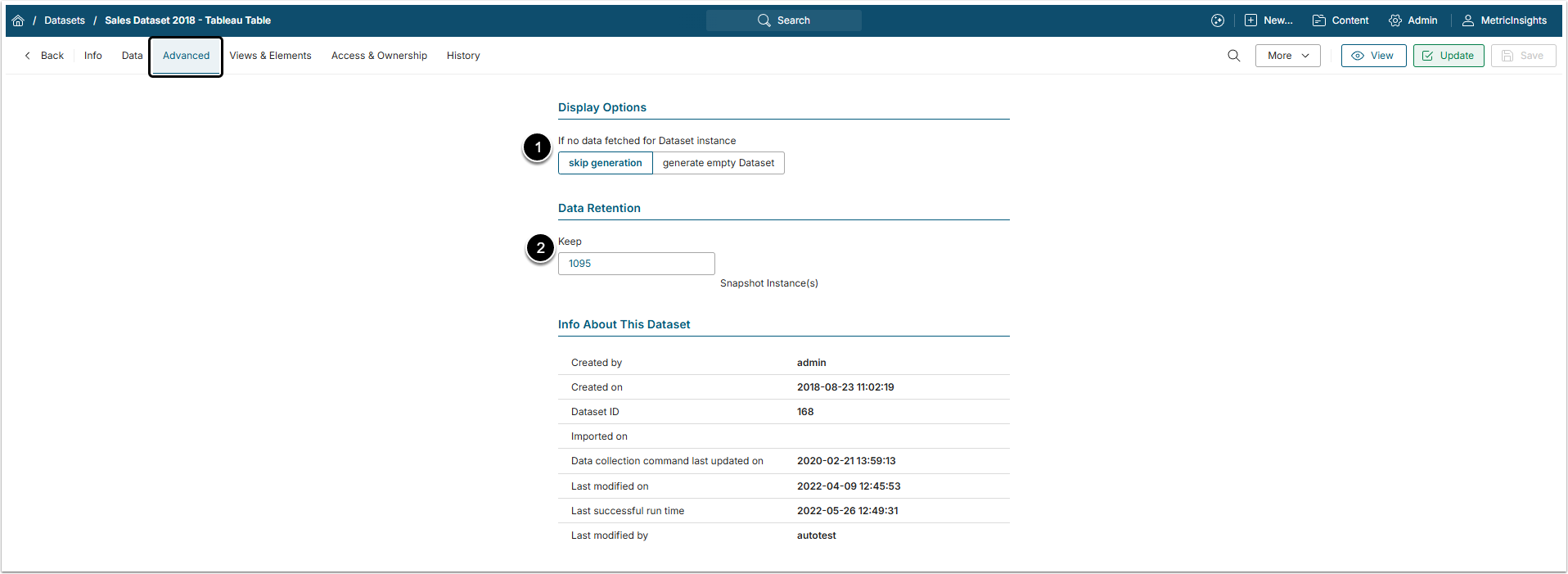
Task: Open the Access & Ownership tab
Action: click(379, 56)
